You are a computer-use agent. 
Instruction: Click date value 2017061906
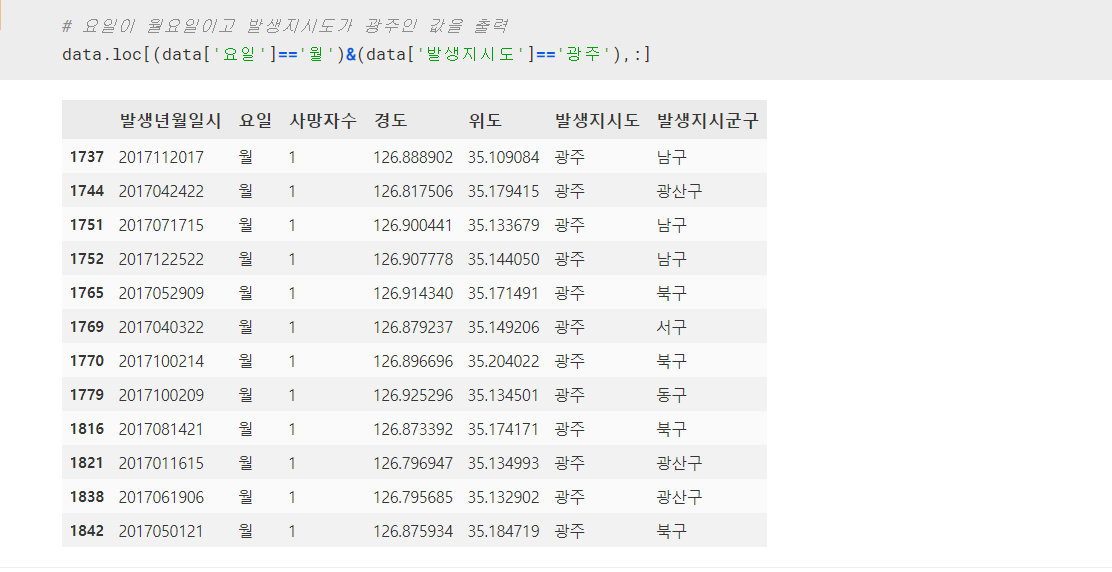(x=161, y=498)
